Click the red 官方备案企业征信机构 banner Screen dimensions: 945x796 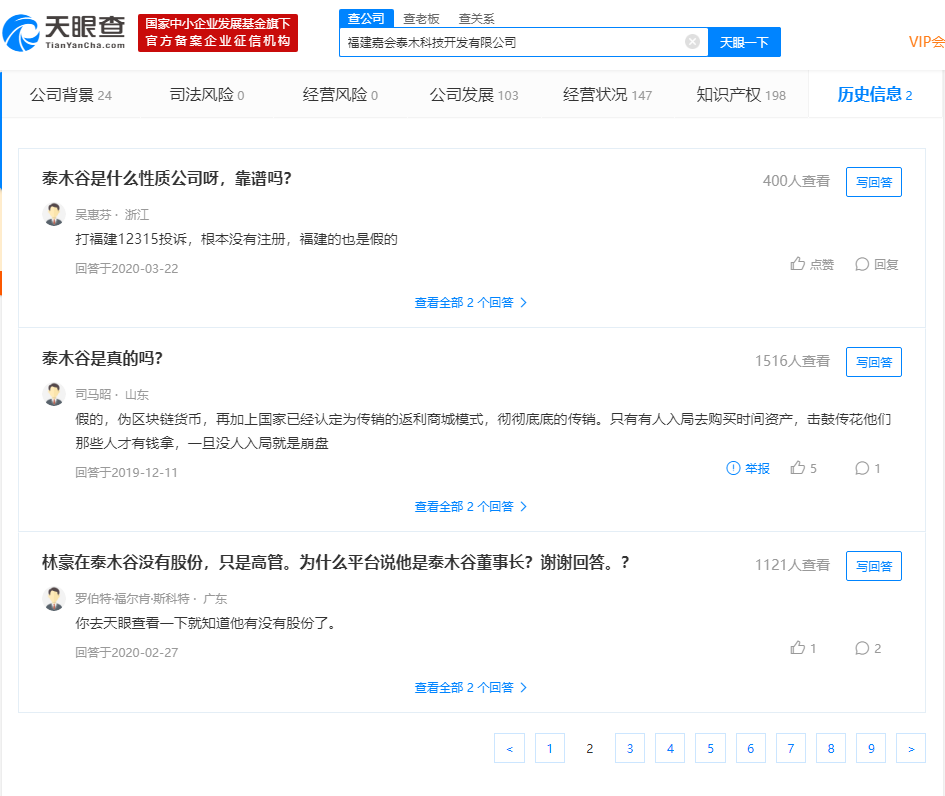218,33
